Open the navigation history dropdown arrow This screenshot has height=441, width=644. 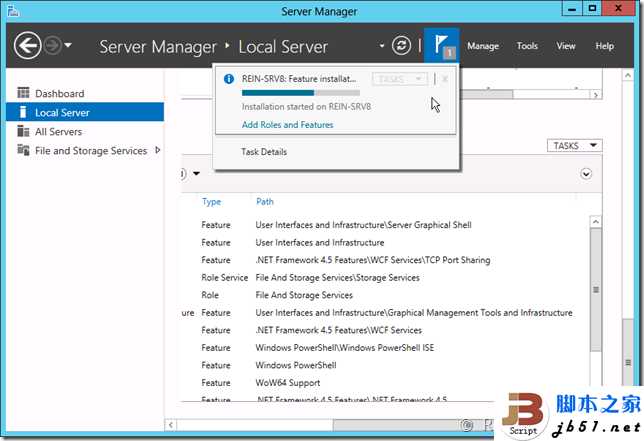click(68, 46)
